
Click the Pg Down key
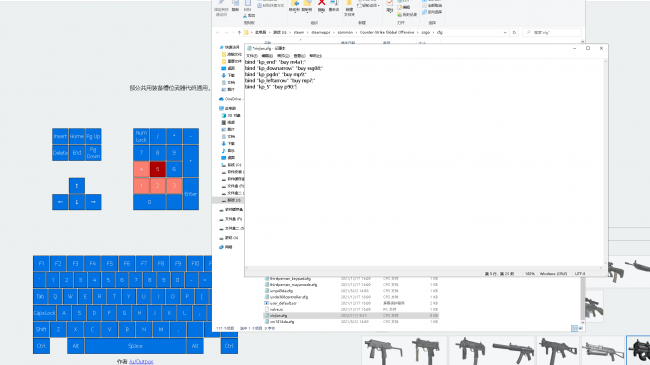[x=93, y=153]
